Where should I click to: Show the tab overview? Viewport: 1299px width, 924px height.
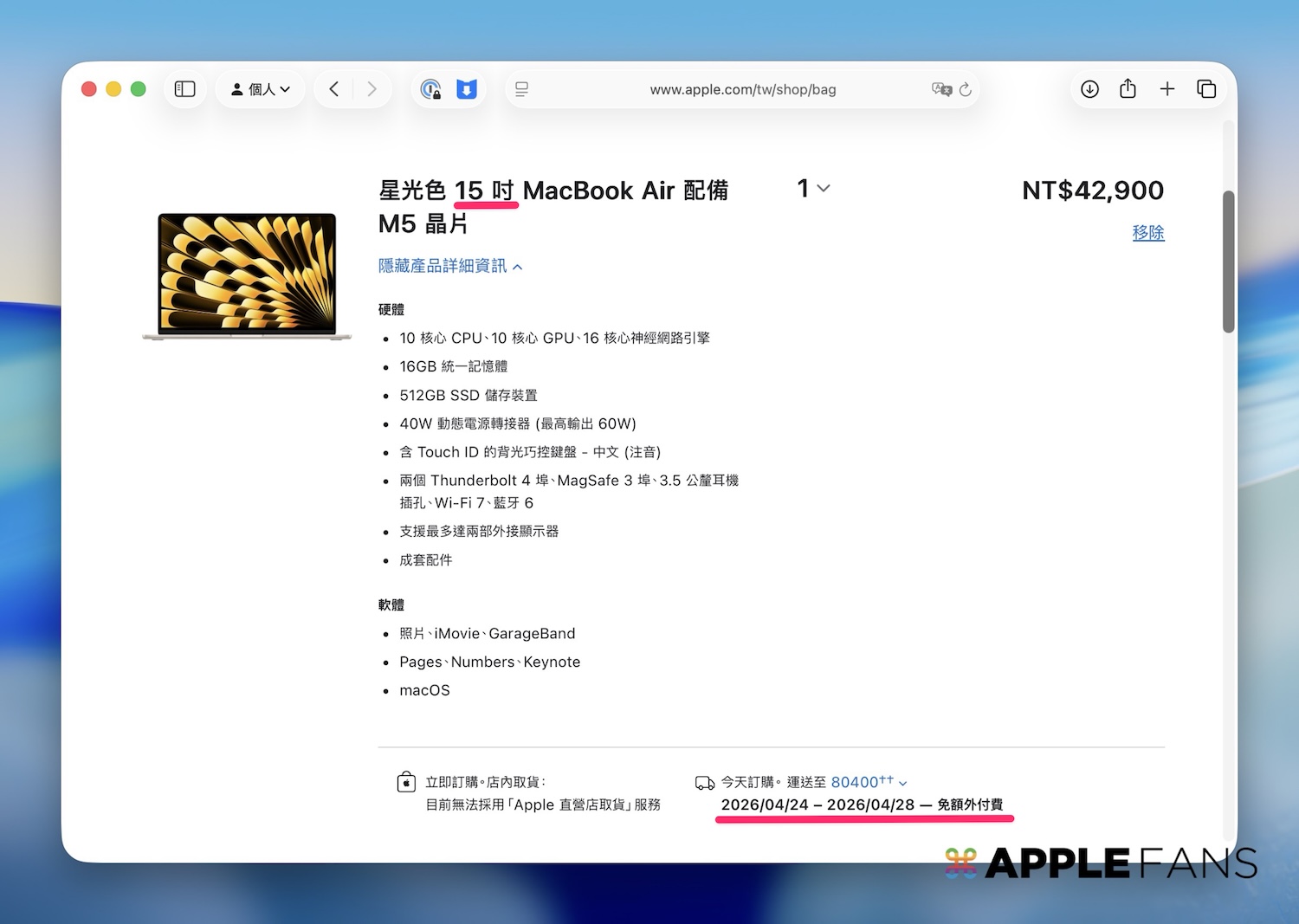coord(1206,89)
